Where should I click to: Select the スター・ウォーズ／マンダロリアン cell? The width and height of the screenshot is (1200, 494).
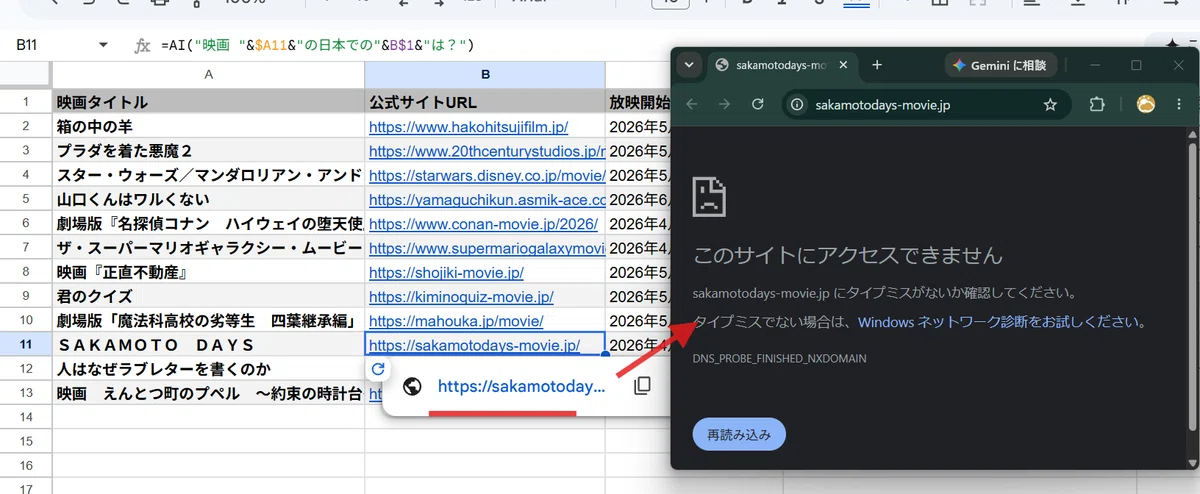(208, 175)
